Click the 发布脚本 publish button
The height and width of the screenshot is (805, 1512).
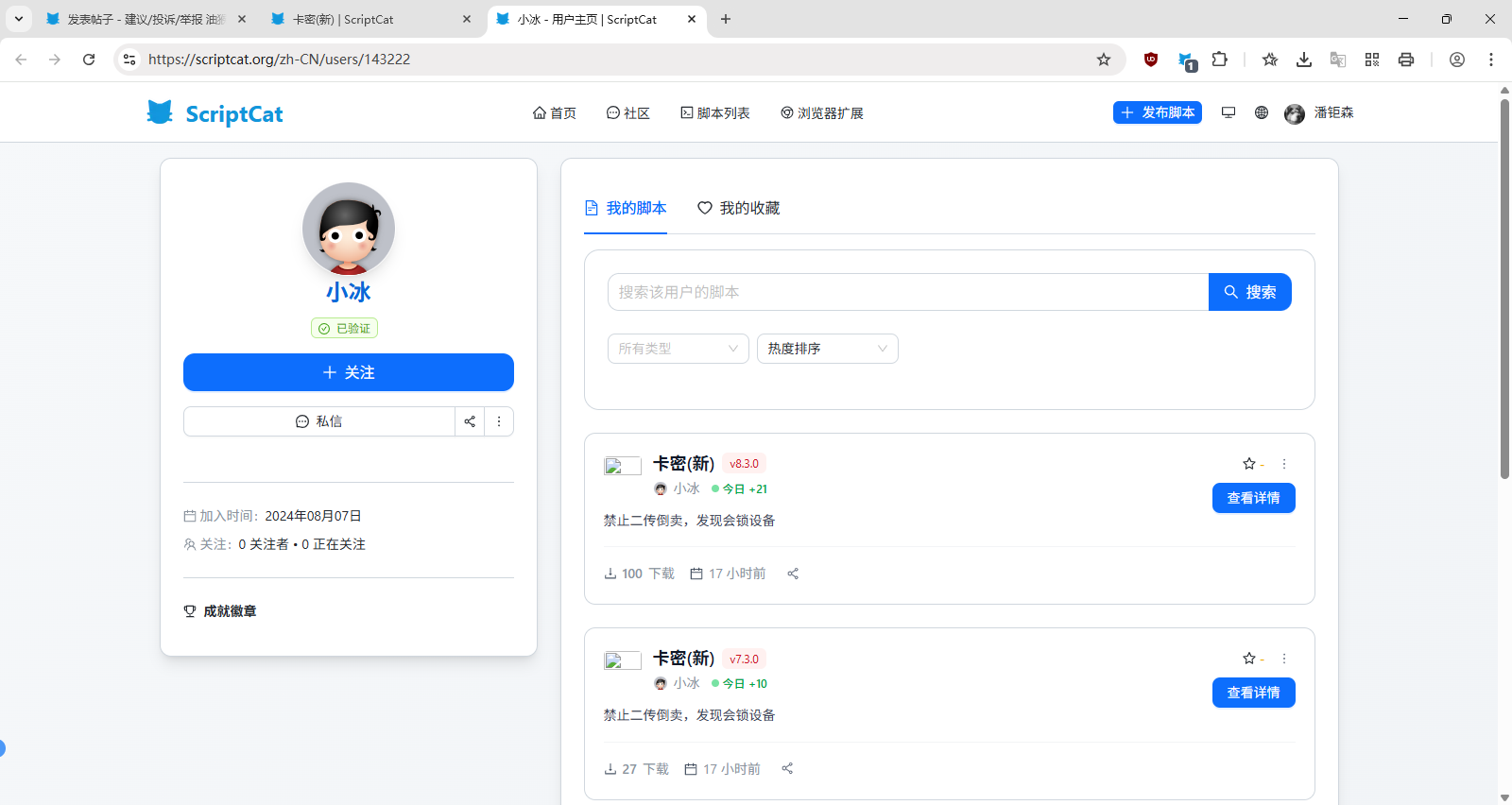(x=1158, y=112)
